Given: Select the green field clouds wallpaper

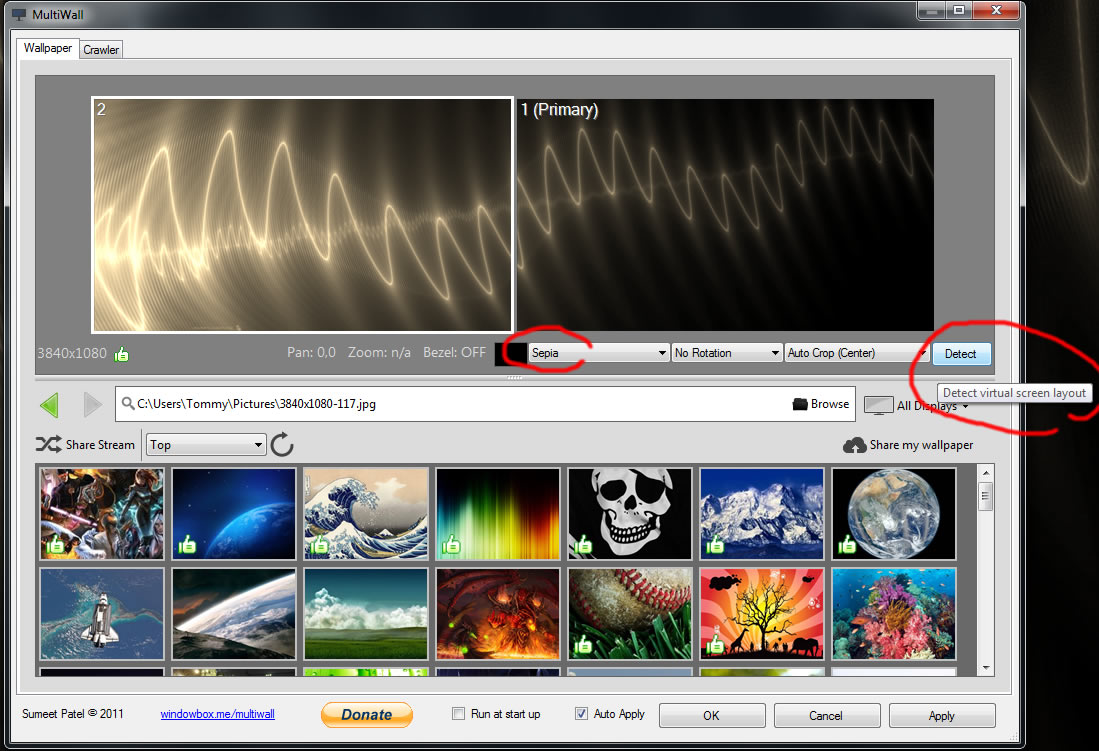Looking at the screenshot, I should (x=366, y=614).
